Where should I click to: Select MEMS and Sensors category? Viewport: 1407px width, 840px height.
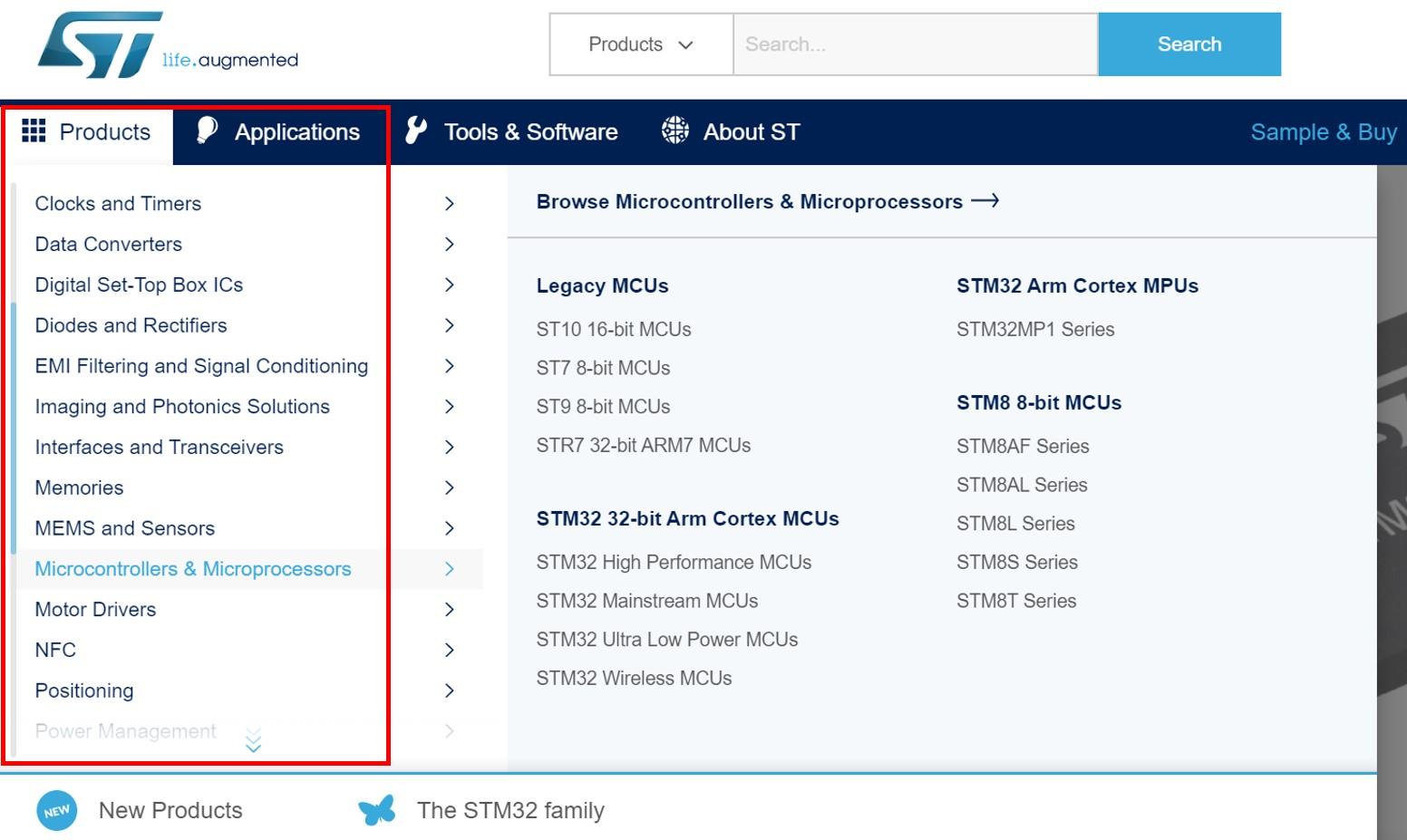(124, 528)
